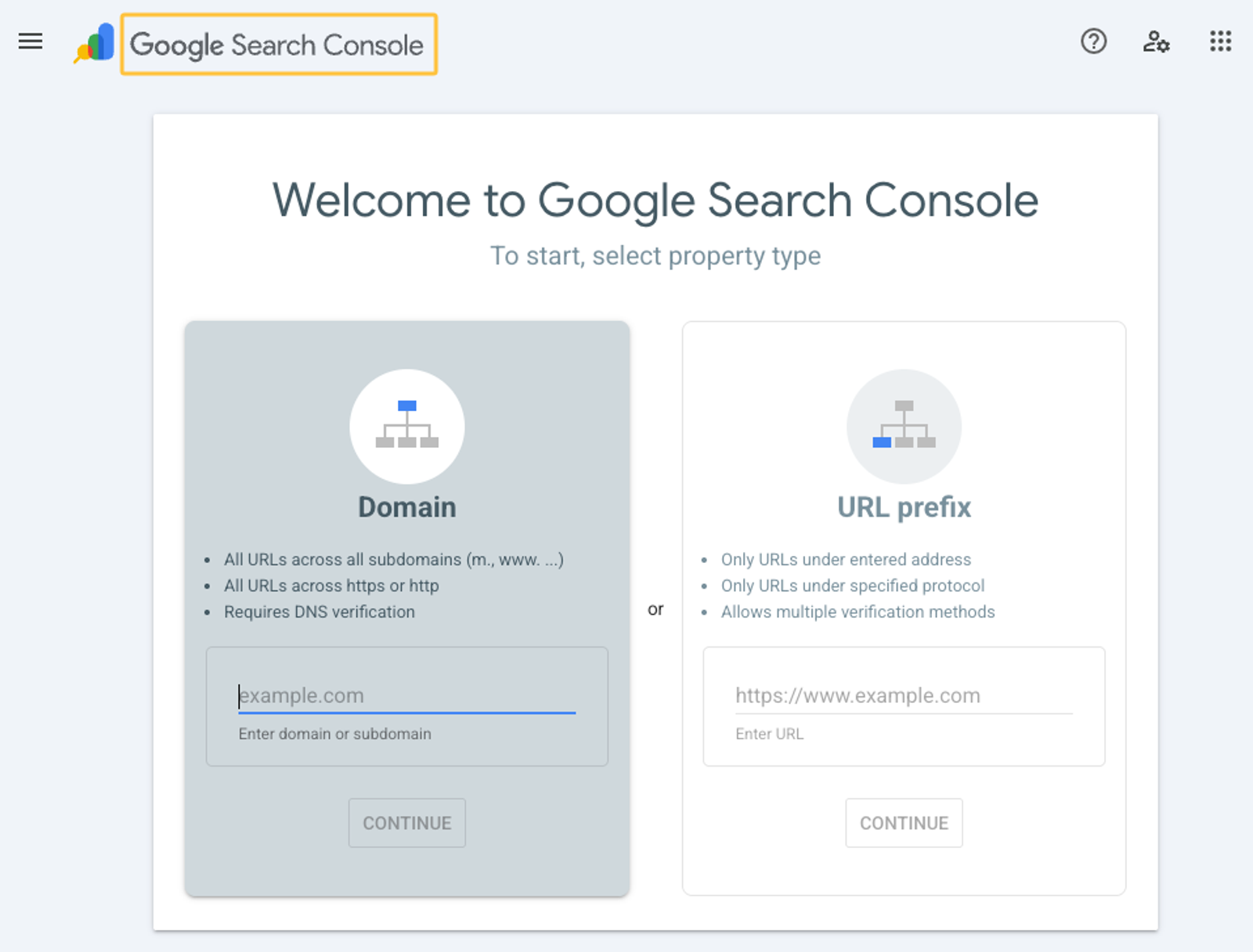Click the Domain heading text
Screen dimensions: 1253x952
pyautogui.click(x=407, y=507)
